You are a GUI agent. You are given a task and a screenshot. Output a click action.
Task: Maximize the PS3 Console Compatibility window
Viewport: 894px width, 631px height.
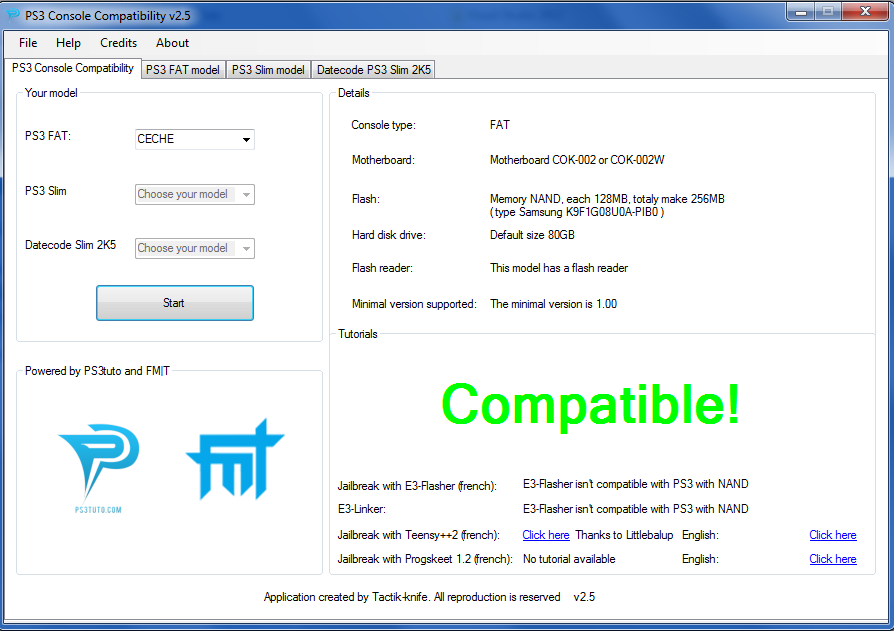tap(828, 11)
